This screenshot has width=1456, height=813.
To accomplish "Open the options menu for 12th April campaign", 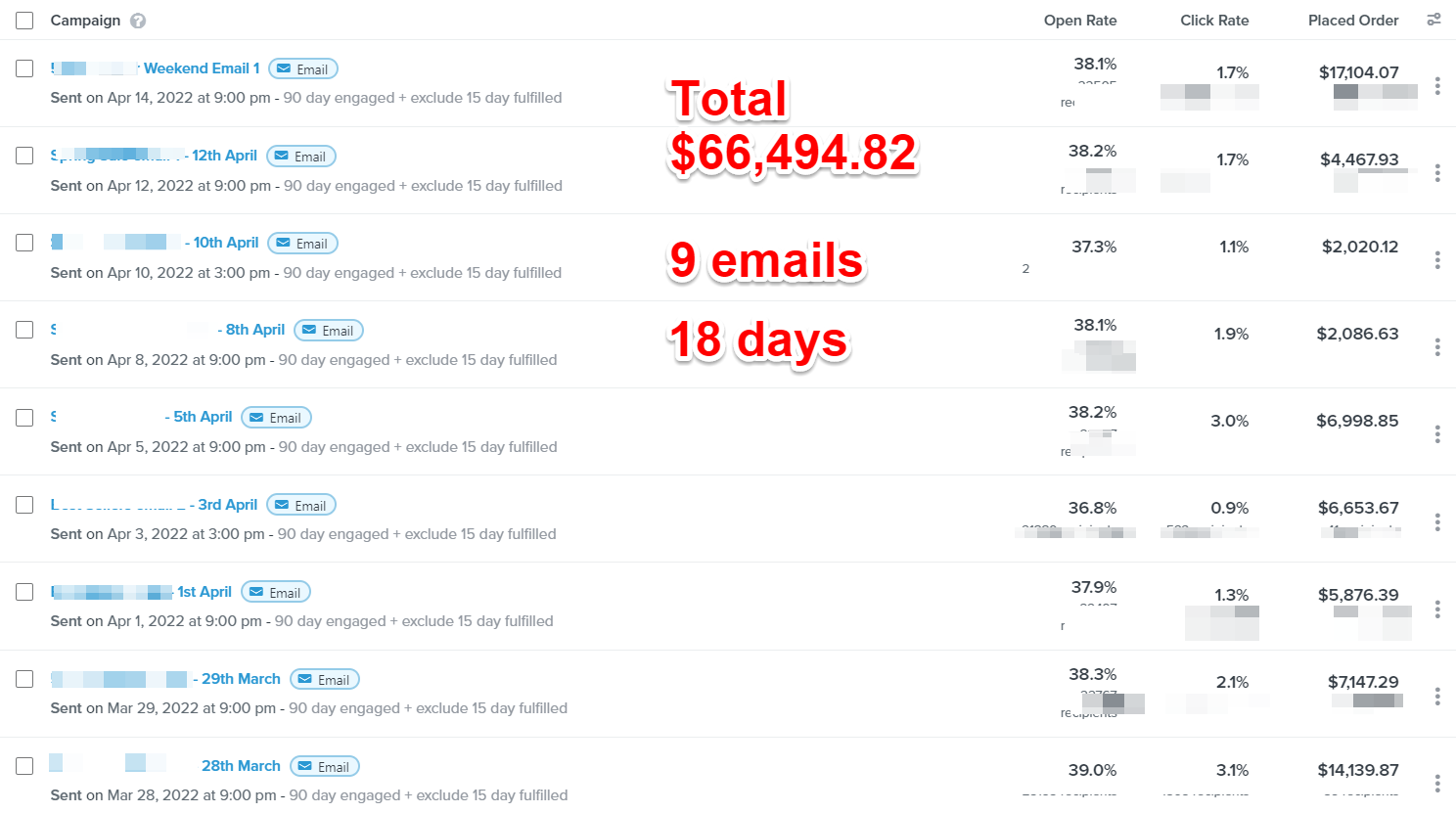I will point(1436,173).
